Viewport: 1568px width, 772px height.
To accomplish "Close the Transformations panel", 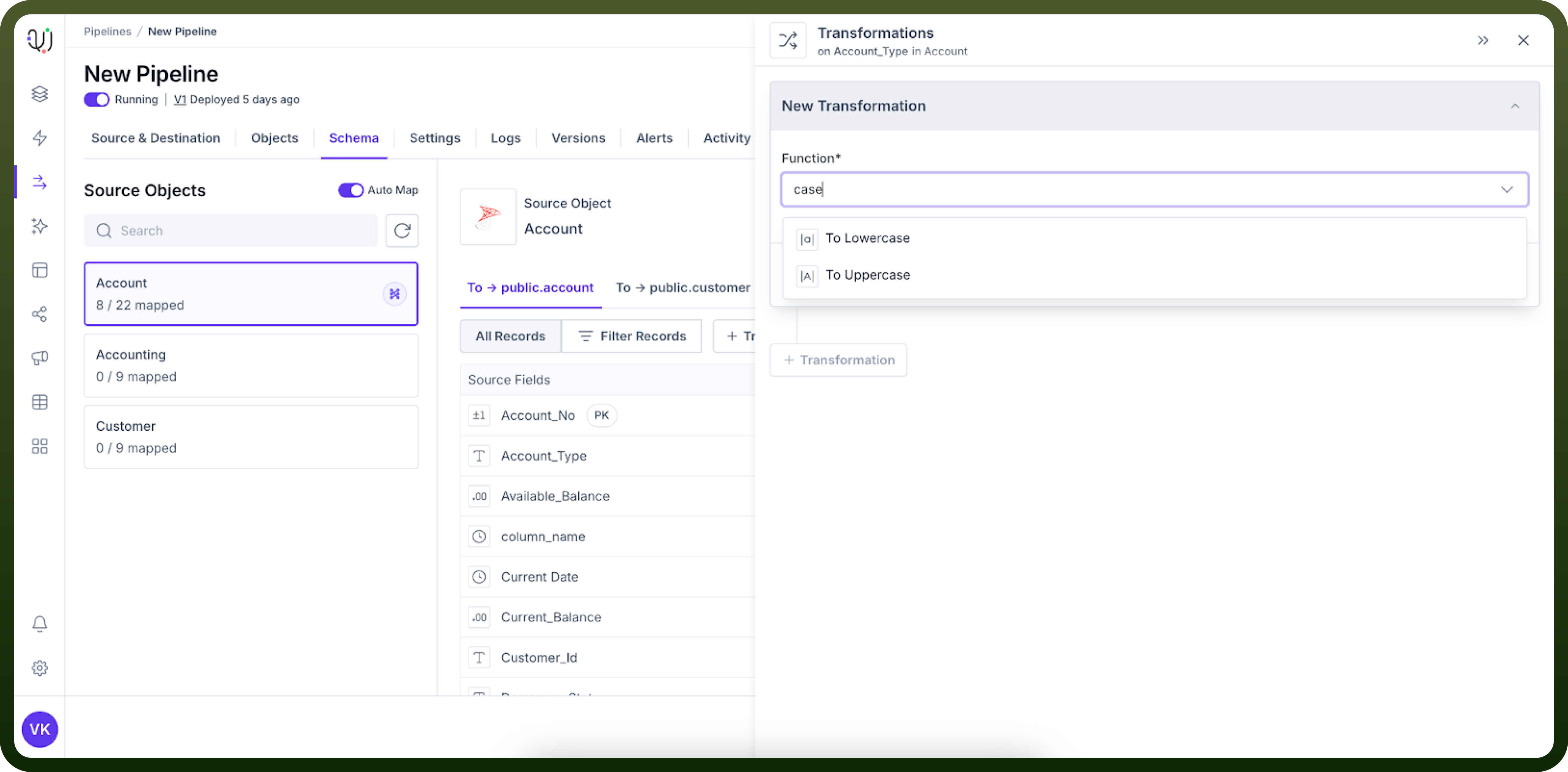I will (x=1523, y=40).
